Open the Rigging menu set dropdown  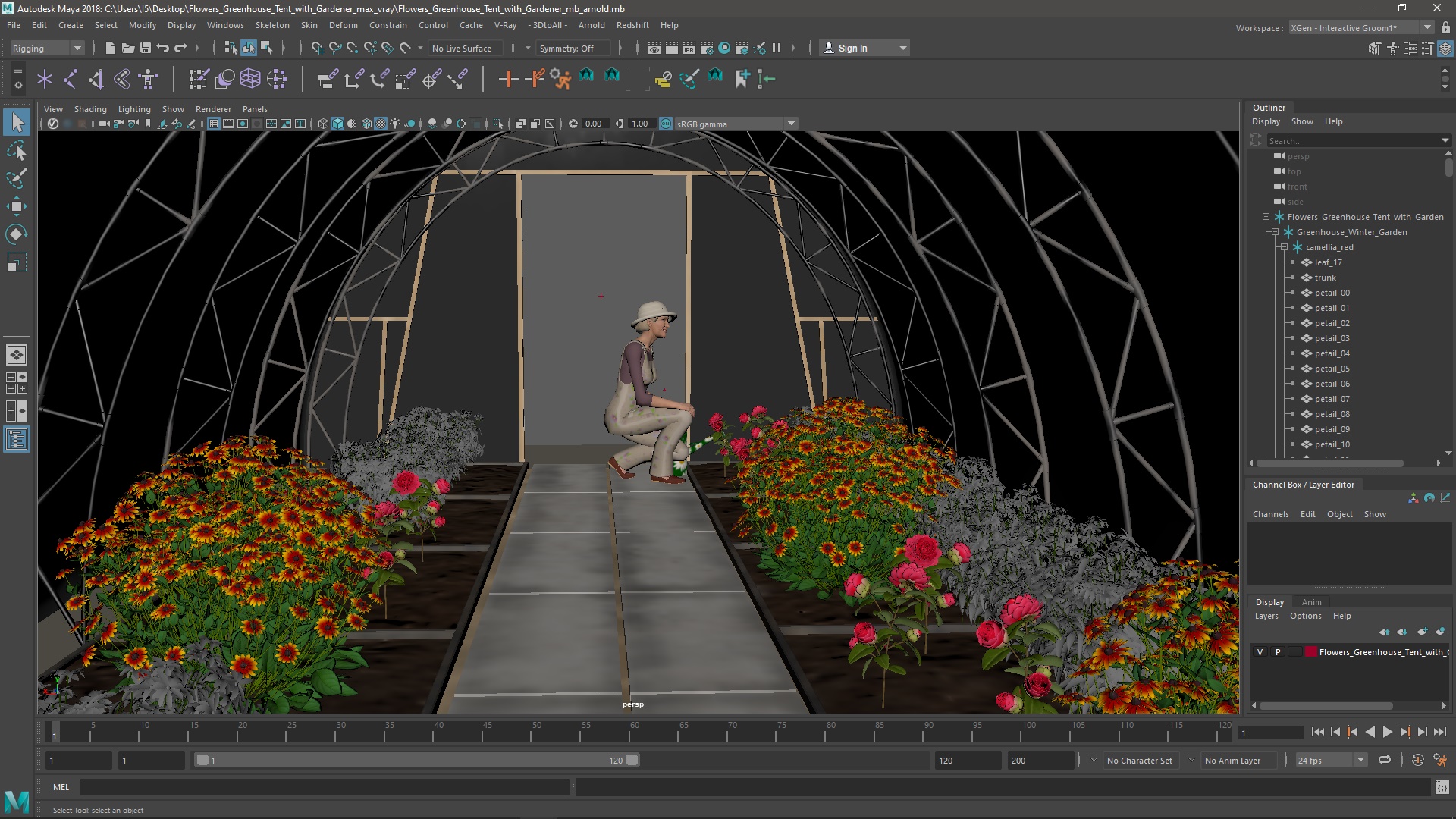(45, 49)
